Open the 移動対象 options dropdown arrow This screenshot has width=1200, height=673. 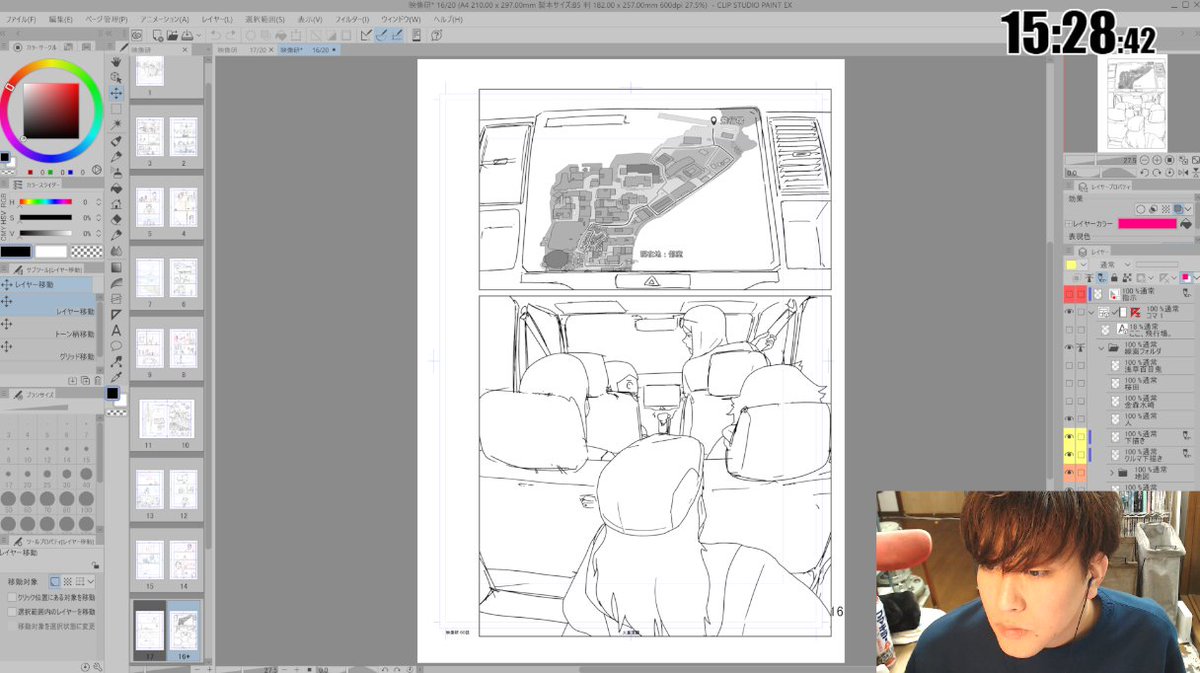pyautogui.click(x=91, y=580)
